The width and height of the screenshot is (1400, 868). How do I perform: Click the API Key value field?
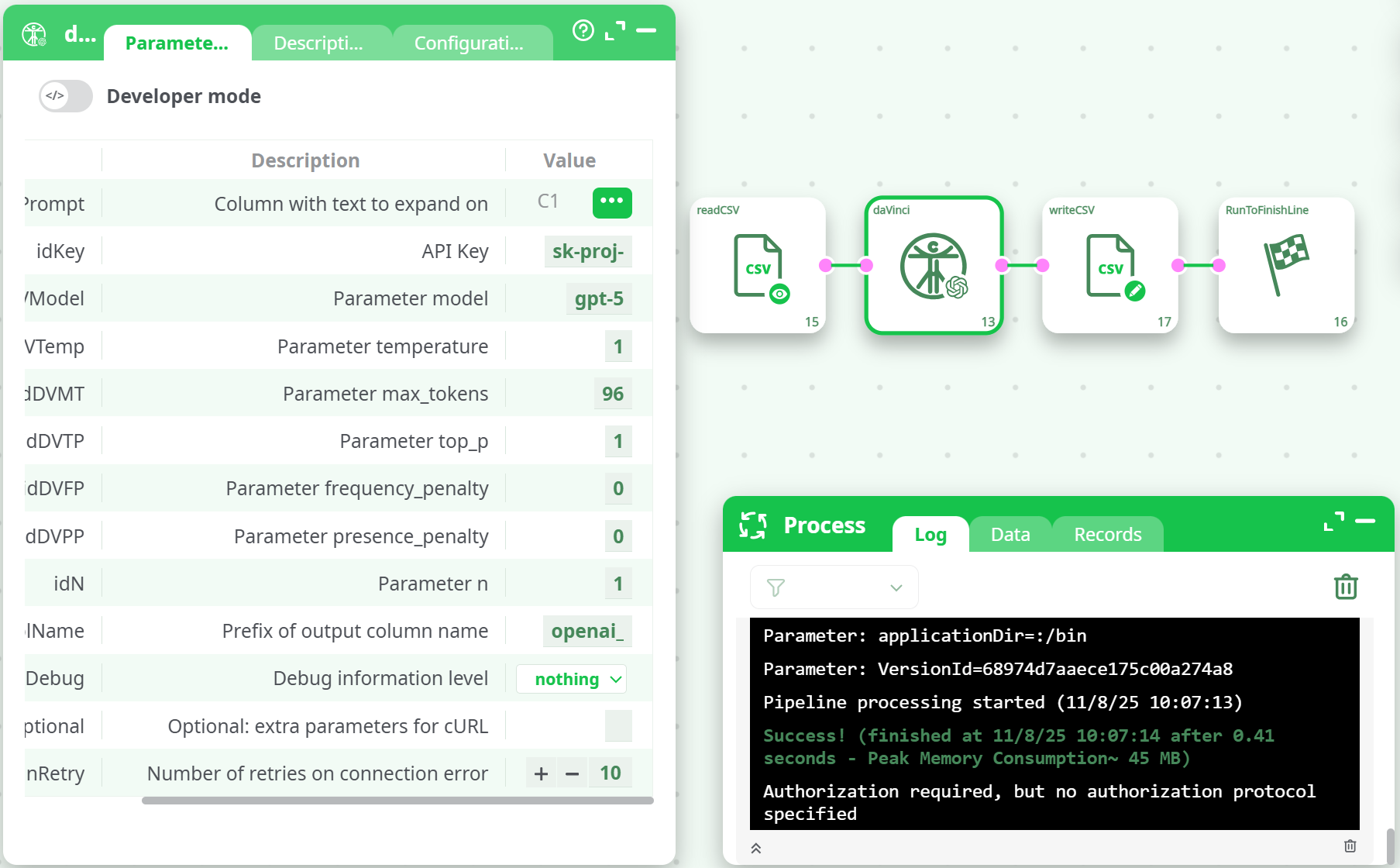[587, 252]
